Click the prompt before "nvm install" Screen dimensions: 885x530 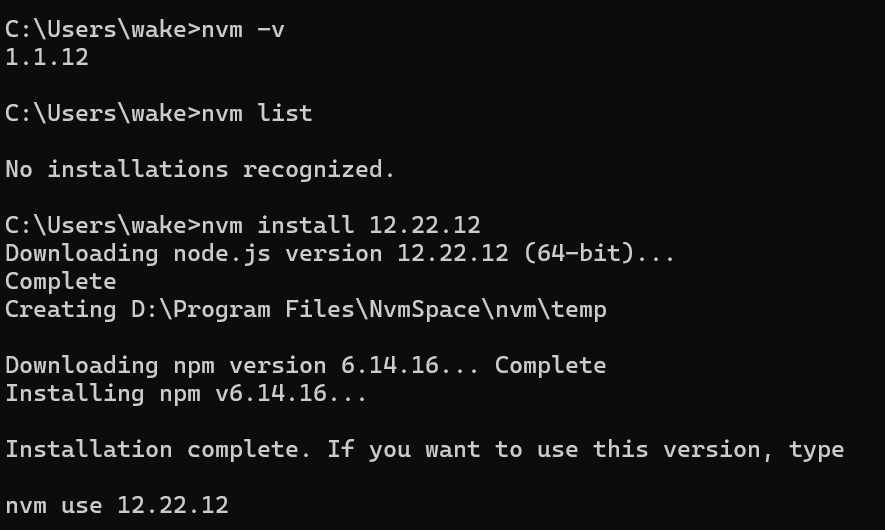[x=102, y=225]
